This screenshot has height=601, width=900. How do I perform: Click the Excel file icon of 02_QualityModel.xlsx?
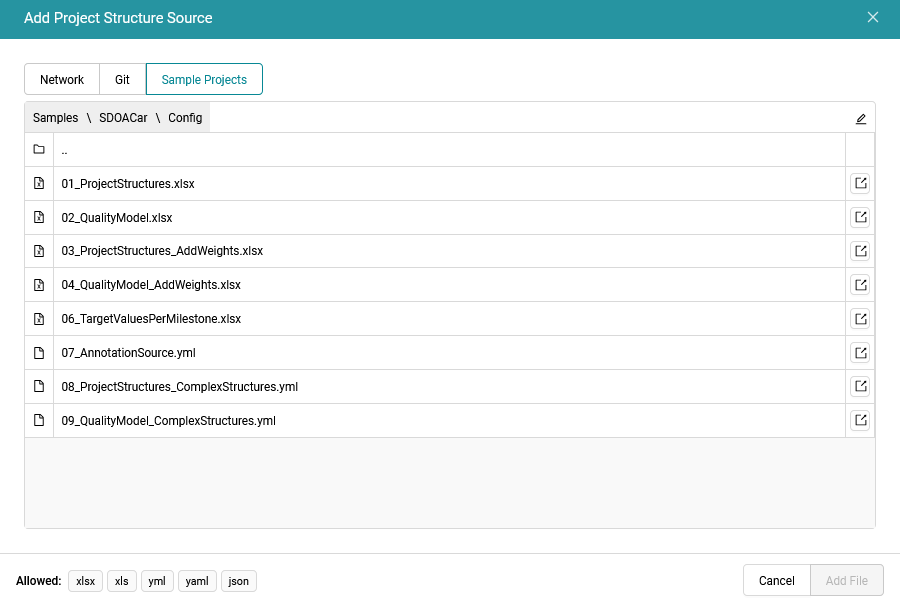click(x=39, y=217)
